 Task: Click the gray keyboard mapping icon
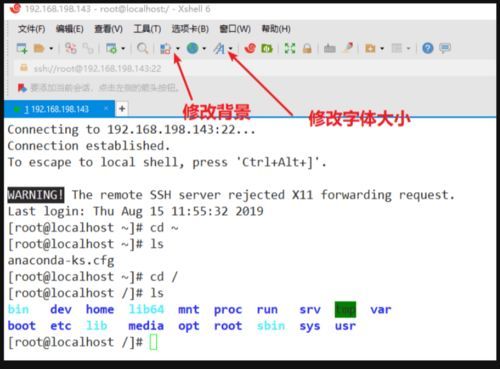pyautogui.click(x=330, y=49)
